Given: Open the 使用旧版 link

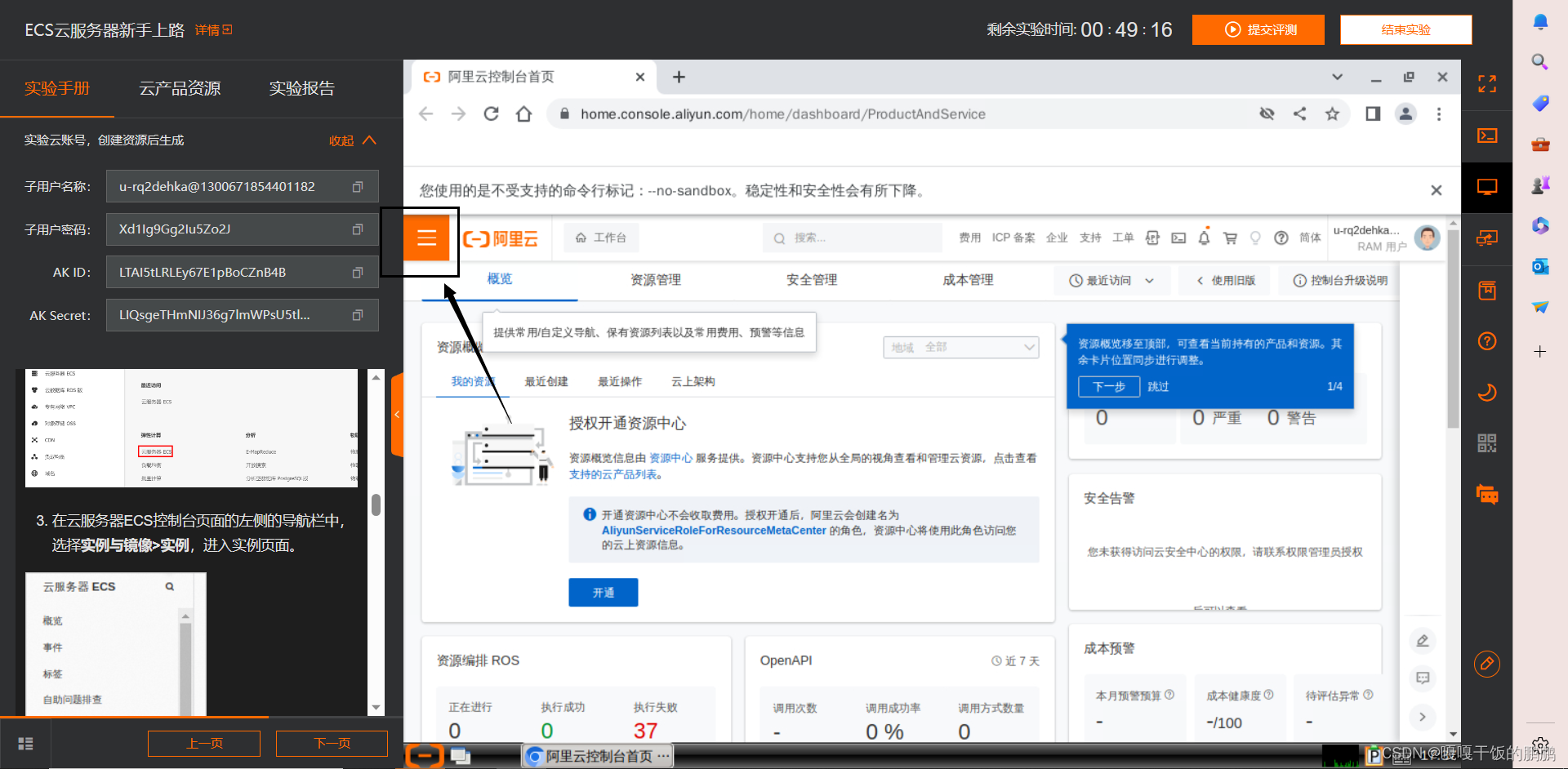Looking at the screenshot, I should (1226, 280).
